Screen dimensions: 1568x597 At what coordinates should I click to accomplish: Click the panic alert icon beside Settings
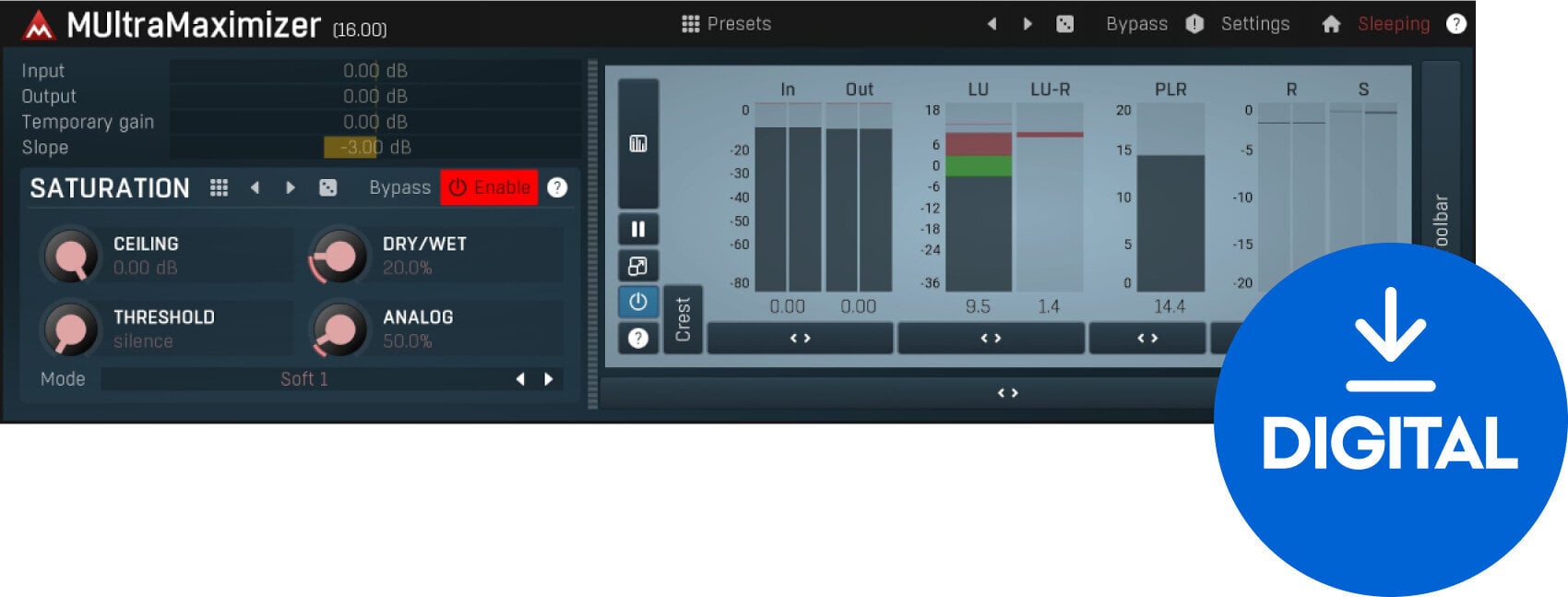click(x=1194, y=24)
